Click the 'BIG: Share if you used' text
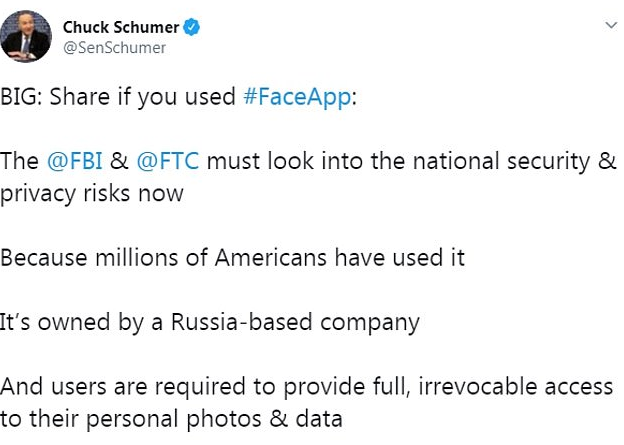This screenshot has height=445, width=624. pos(118,97)
